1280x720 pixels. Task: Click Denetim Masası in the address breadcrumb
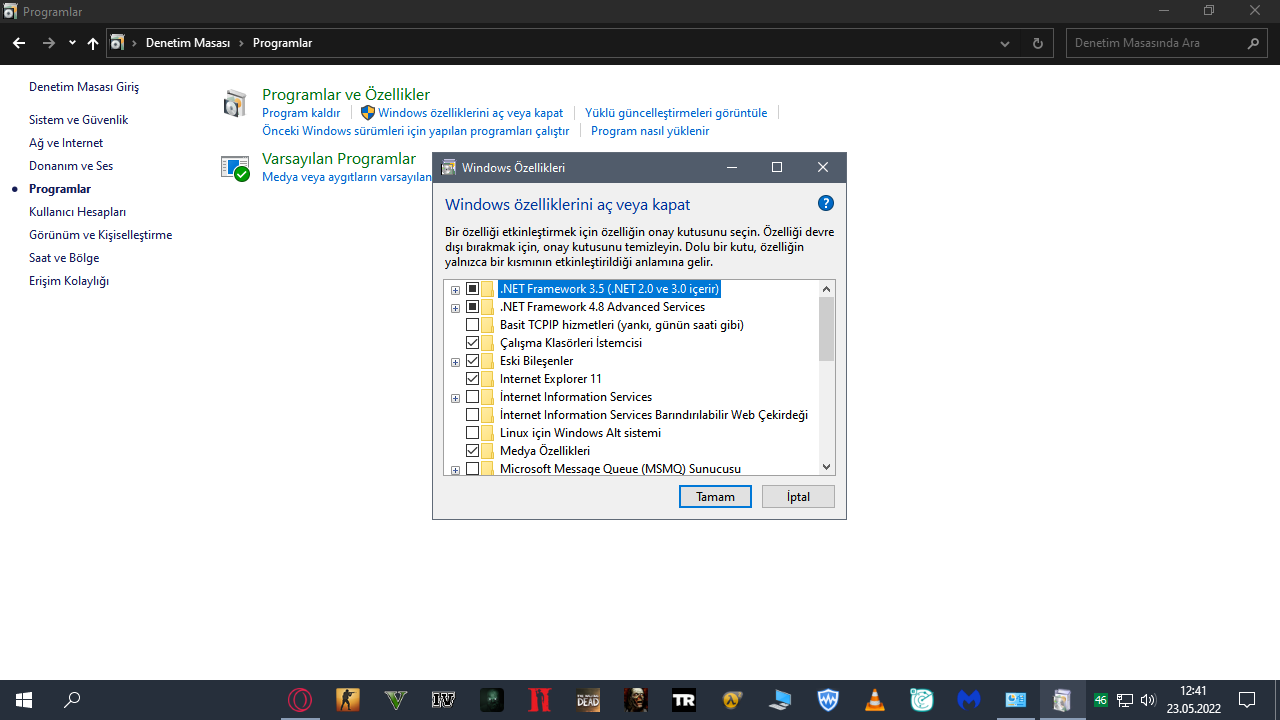[x=188, y=43]
